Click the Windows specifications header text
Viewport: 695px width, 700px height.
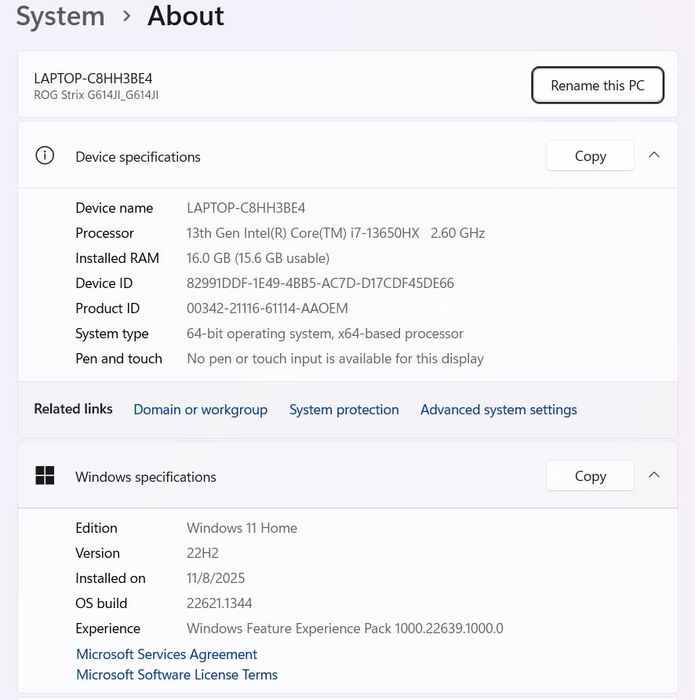(146, 477)
